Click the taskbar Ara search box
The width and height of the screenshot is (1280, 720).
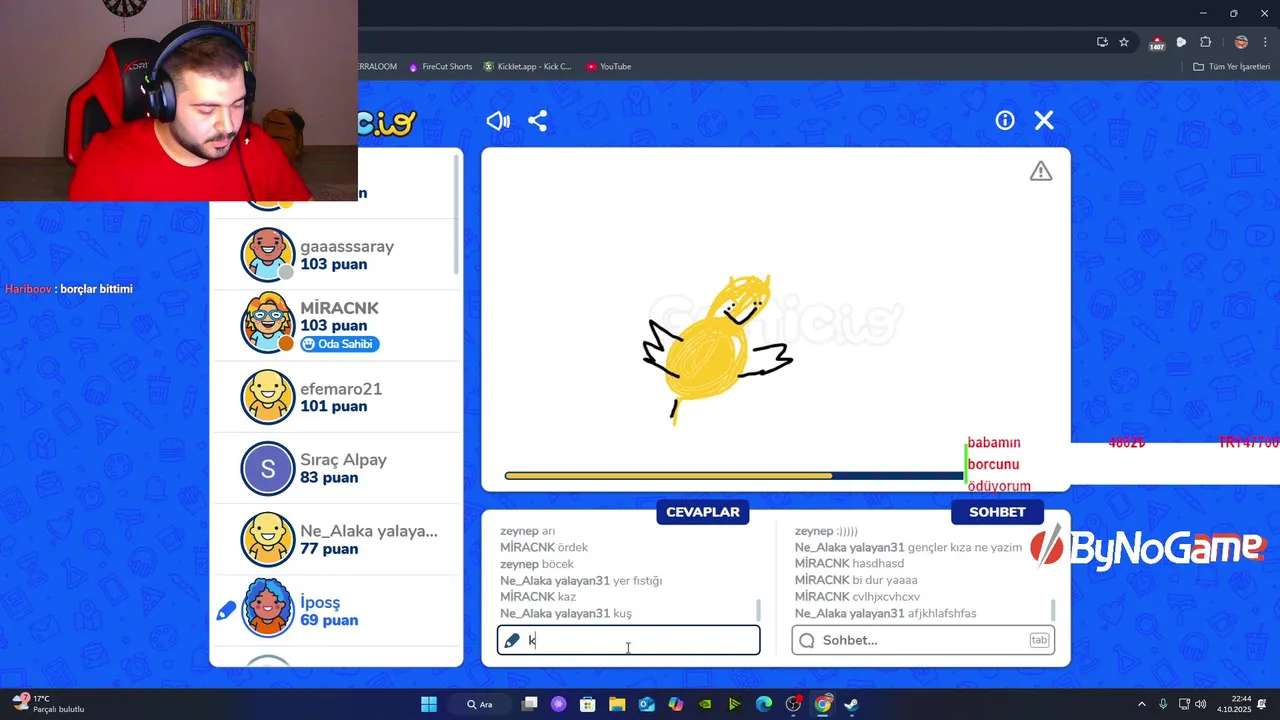[x=480, y=704]
